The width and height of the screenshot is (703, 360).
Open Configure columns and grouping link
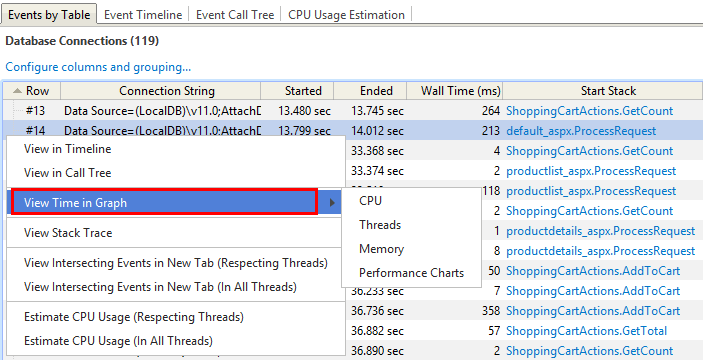(x=98, y=67)
